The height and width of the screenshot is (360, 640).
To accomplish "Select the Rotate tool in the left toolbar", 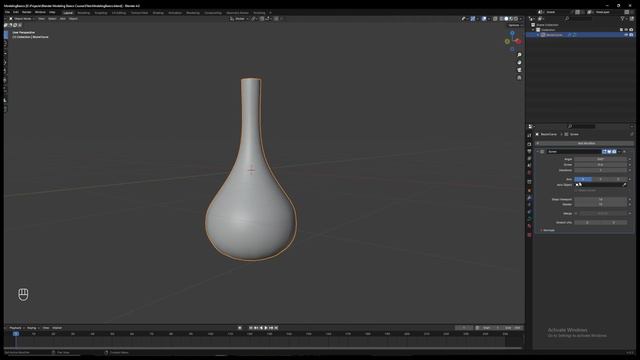I will pos(5,62).
